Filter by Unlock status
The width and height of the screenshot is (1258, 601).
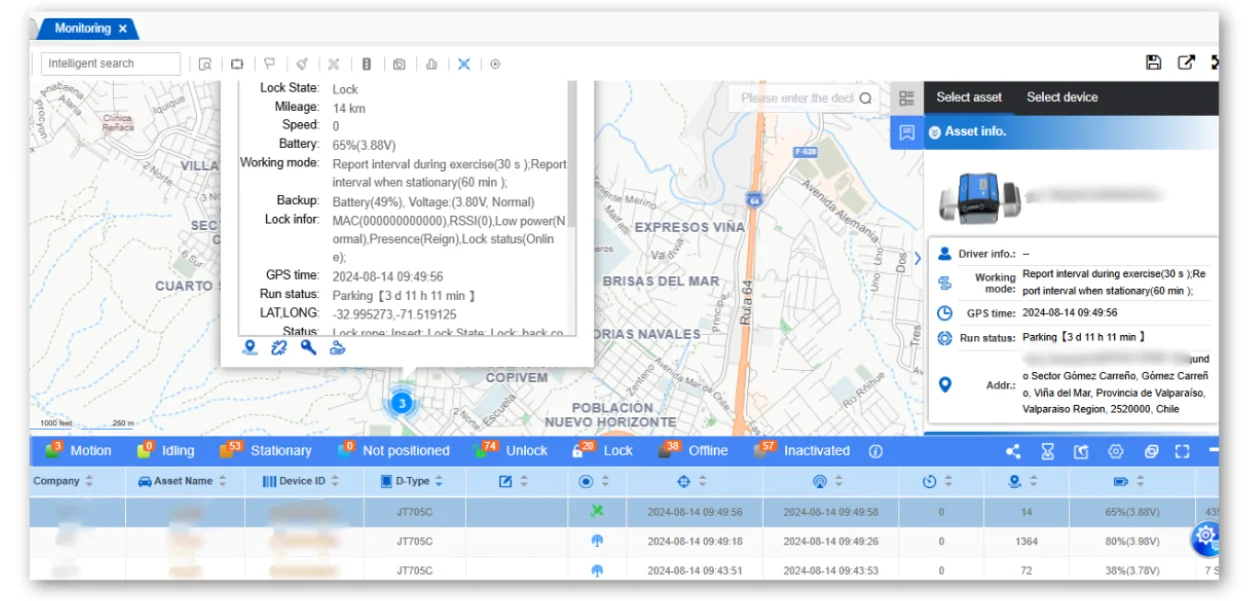coord(513,450)
